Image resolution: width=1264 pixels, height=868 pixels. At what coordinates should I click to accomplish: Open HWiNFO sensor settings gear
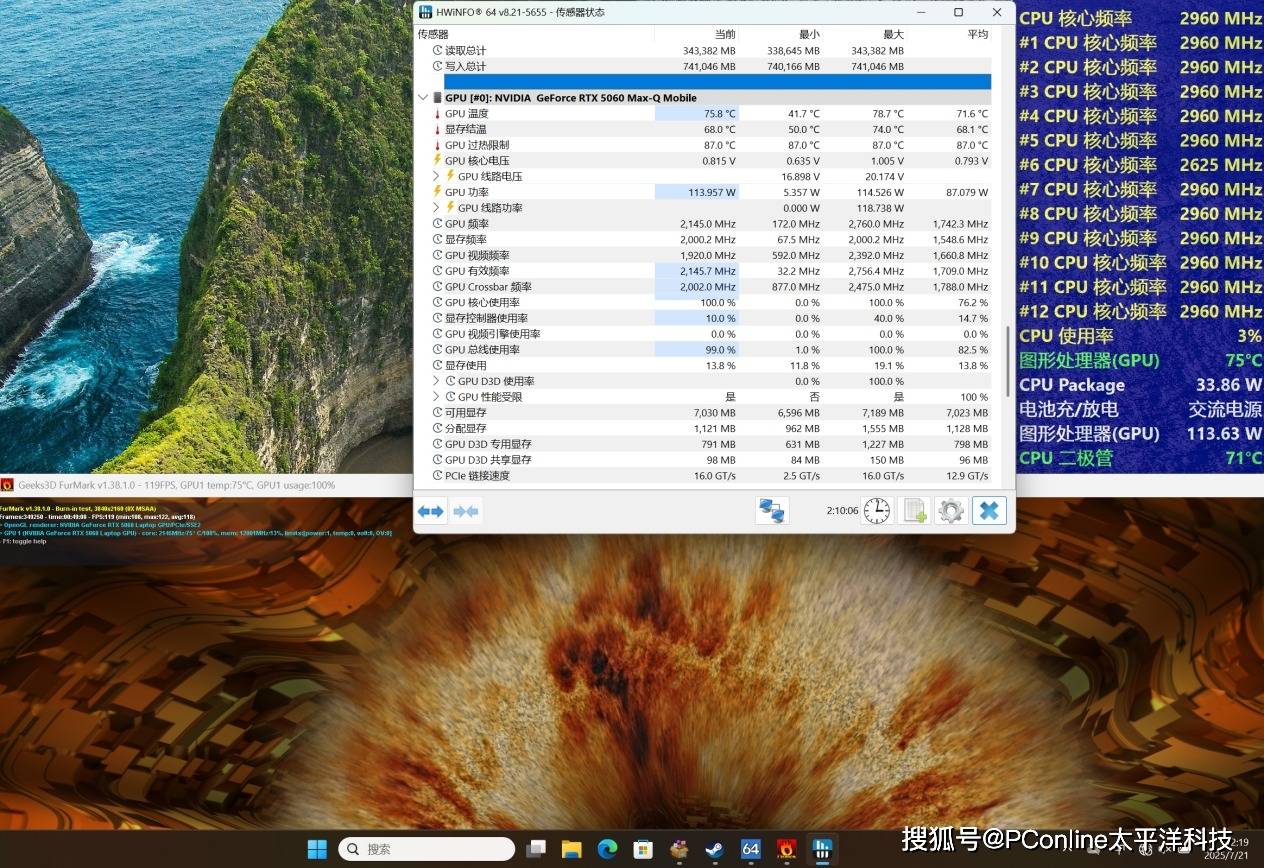pos(950,511)
